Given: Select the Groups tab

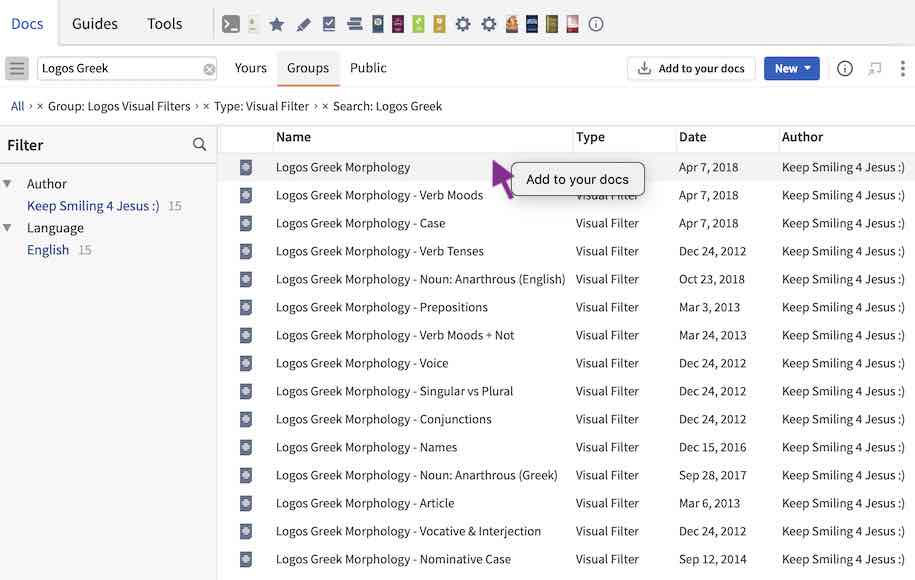Looking at the screenshot, I should point(308,68).
